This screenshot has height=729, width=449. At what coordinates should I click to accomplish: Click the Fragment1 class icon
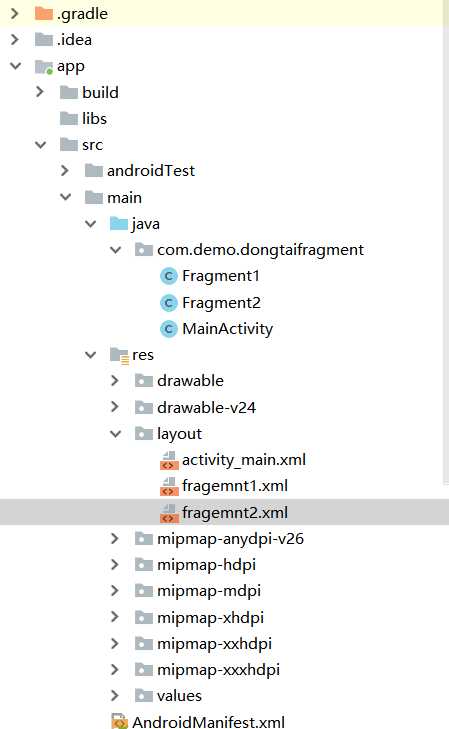[169, 276]
